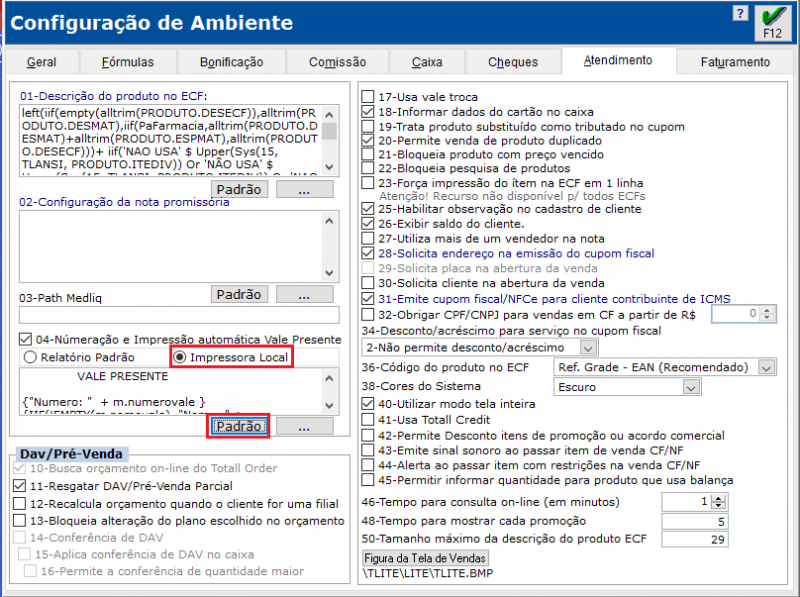
Task: Toggle 11-Resgatar DAV/Pré-Venda Parcial checkbox
Action: pos(19,485)
